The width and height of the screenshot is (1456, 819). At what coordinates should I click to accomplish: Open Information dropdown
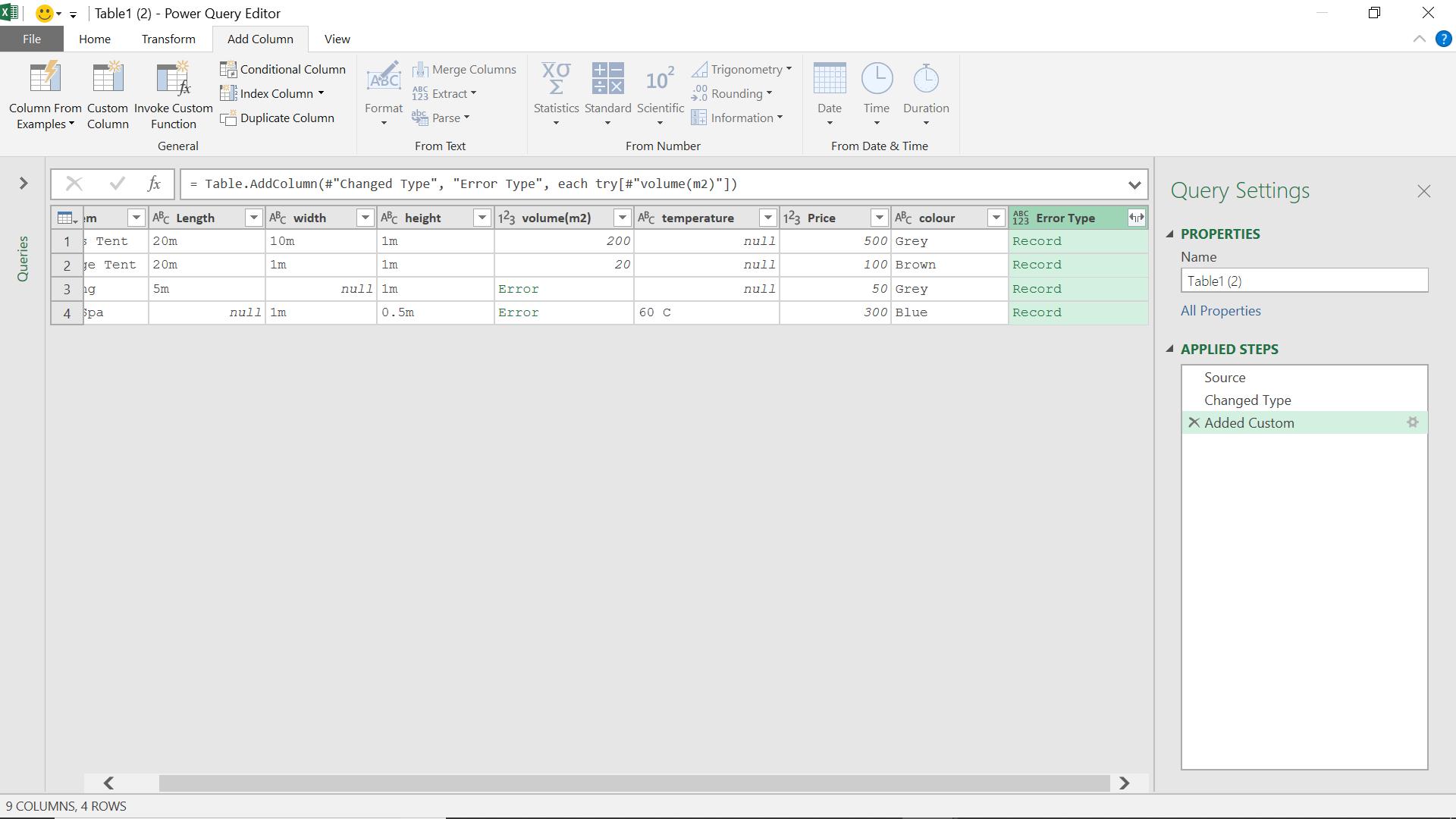pos(736,118)
